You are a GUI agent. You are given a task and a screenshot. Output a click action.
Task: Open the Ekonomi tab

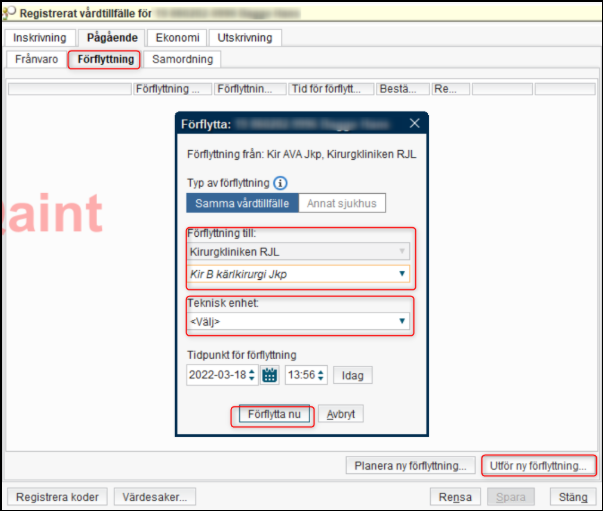176,38
